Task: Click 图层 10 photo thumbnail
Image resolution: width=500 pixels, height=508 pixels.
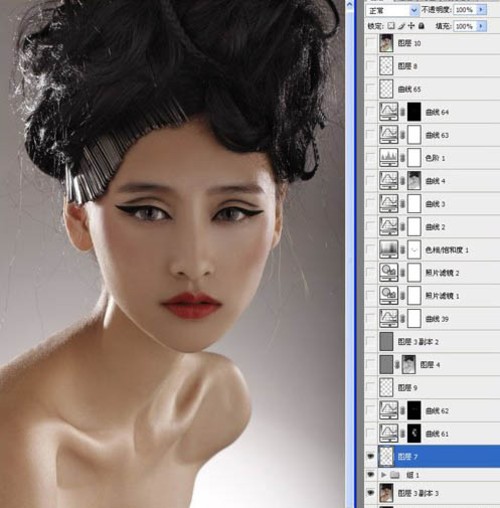Action: (x=386, y=43)
